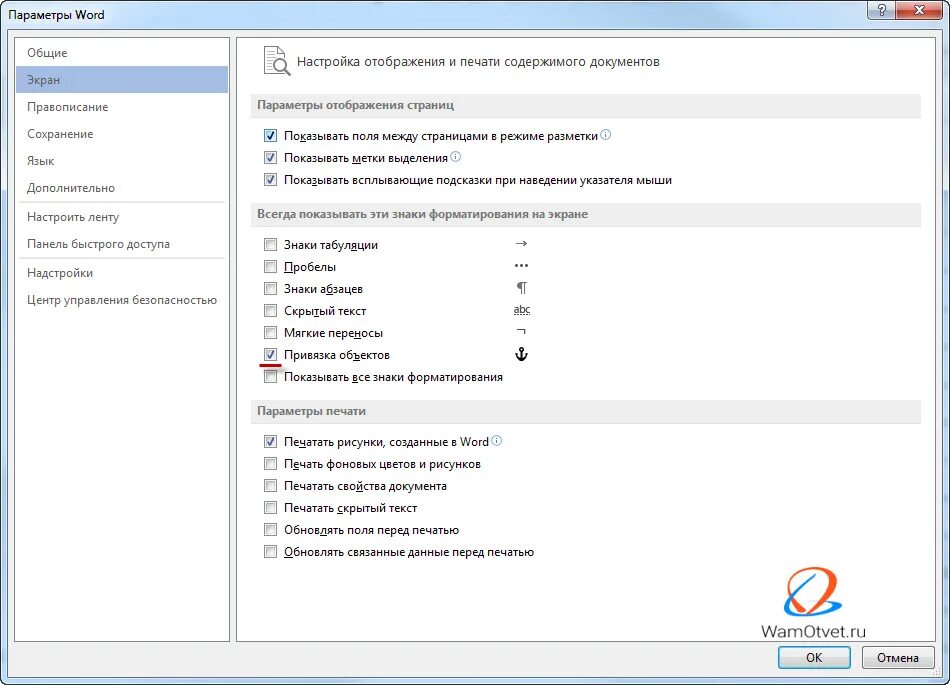Click the tab arrow symbol icon
Image resolution: width=950 pixels, height=685 pixels.
pos(521,243)
